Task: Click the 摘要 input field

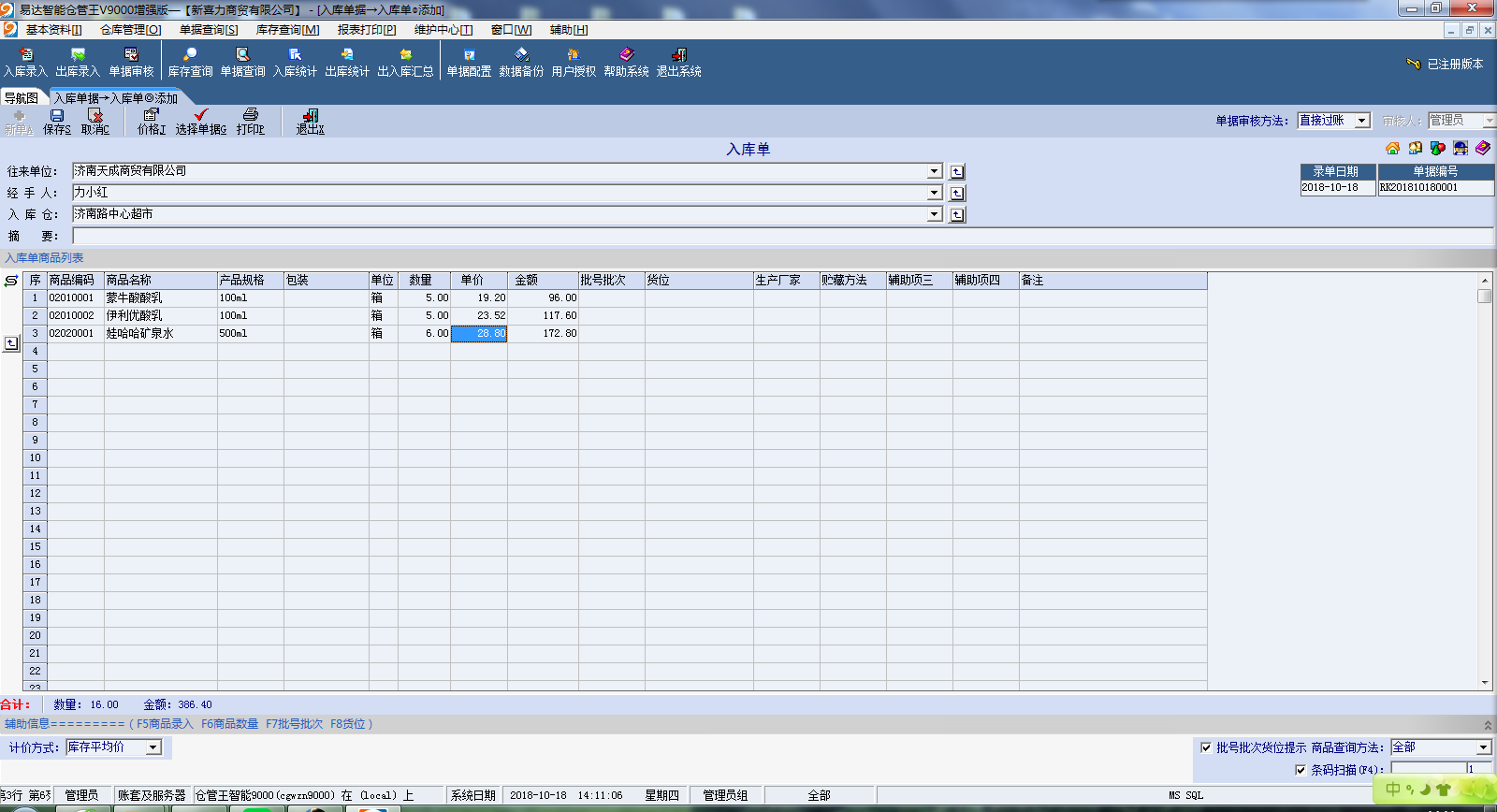Action: (x=782, y=236)
